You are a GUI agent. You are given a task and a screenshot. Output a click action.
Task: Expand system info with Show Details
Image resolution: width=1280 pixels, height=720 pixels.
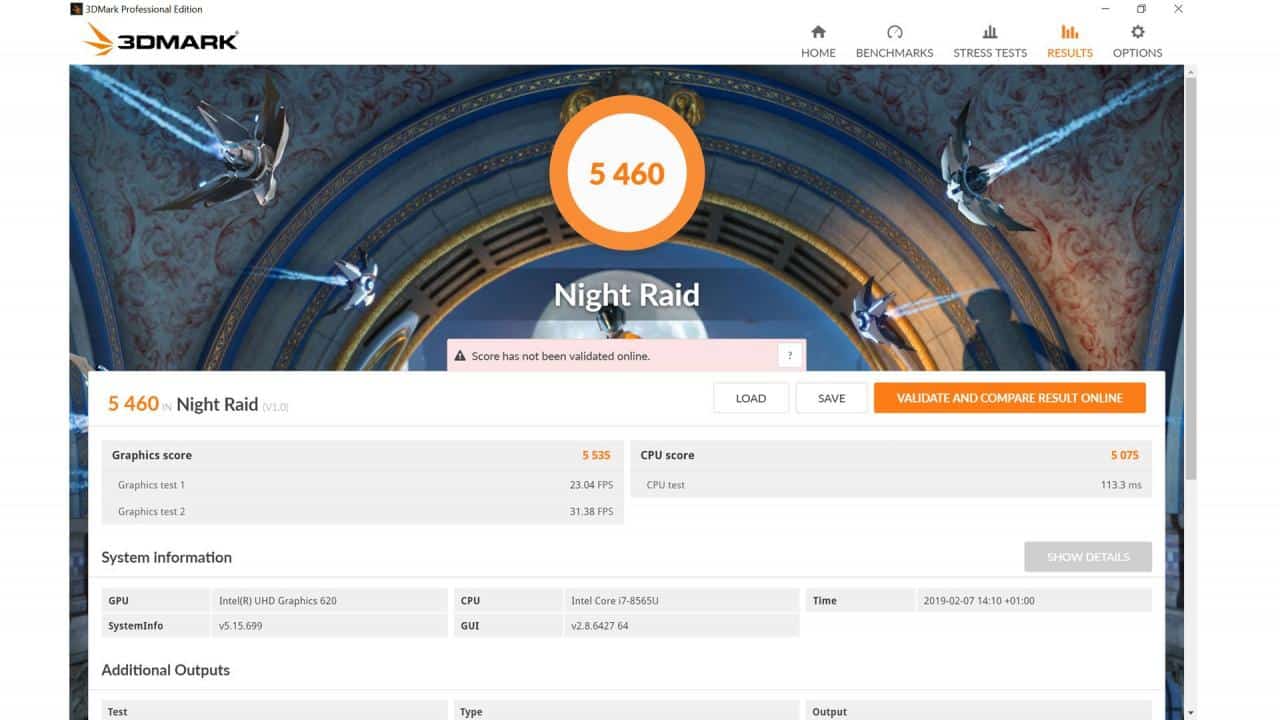pyautogui.click(x=1088, y=557)
